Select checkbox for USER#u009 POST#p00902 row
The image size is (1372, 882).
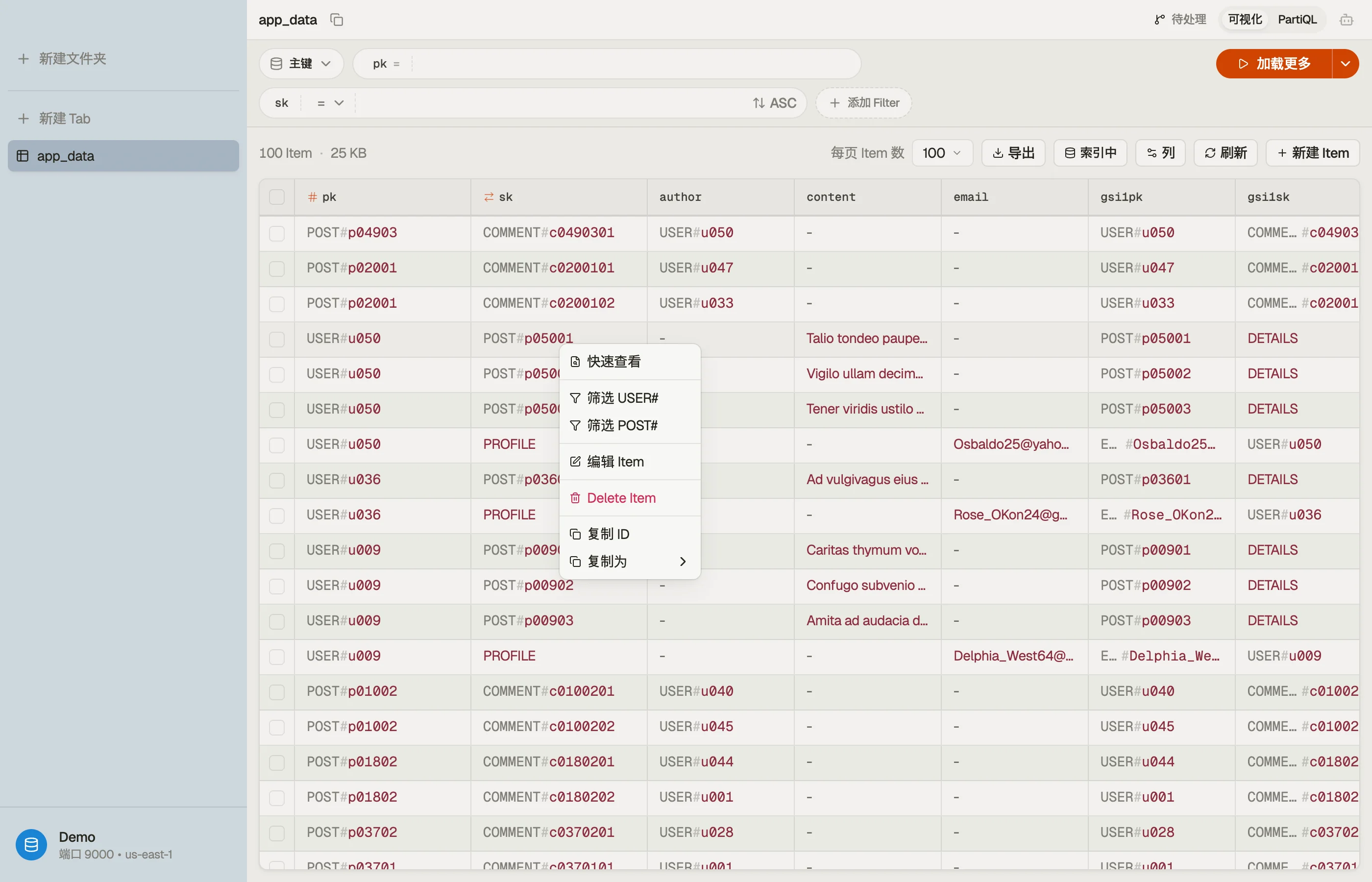(x=276, y=586)
